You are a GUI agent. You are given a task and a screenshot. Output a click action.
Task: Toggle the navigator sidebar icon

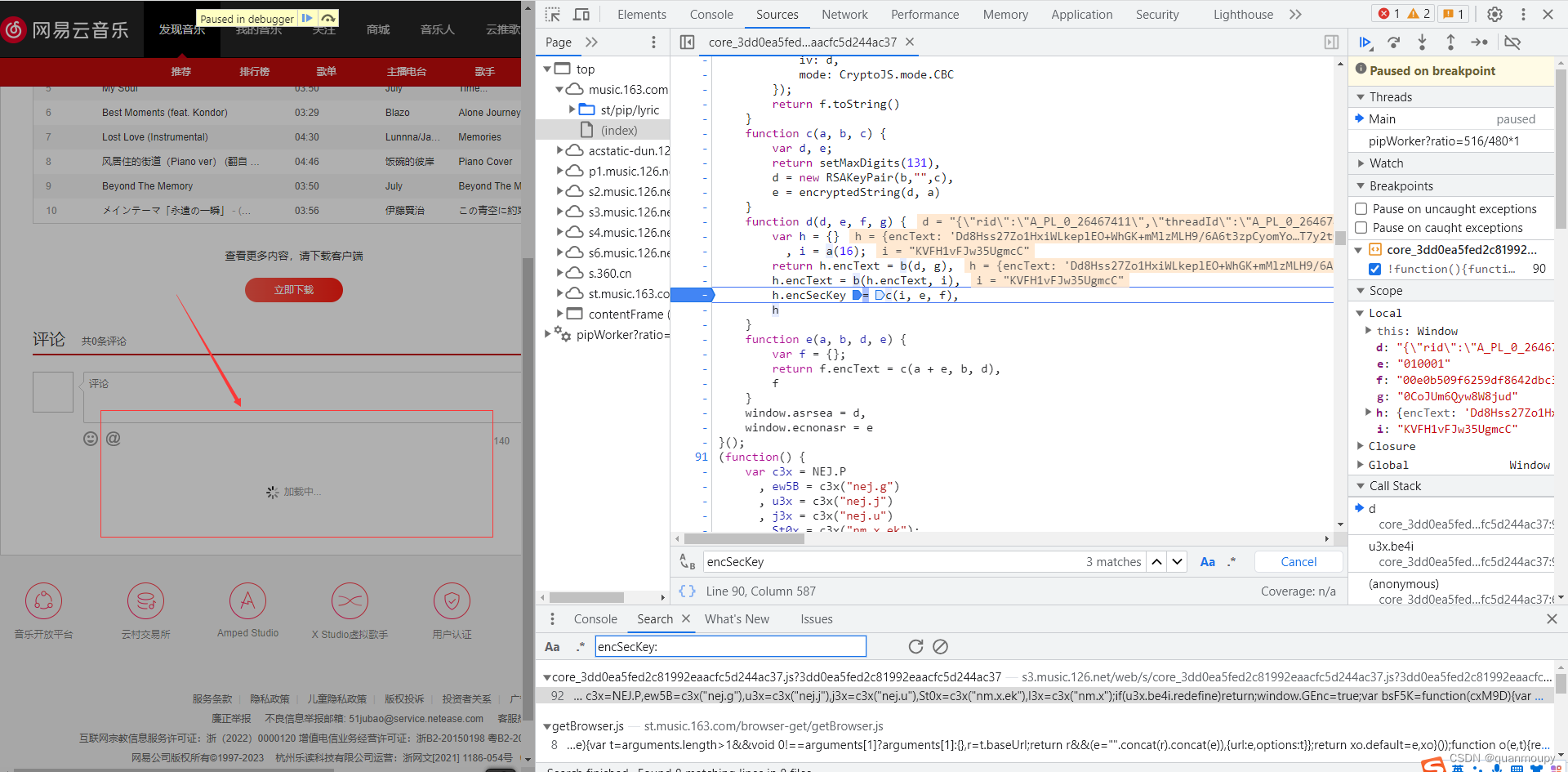687,42
